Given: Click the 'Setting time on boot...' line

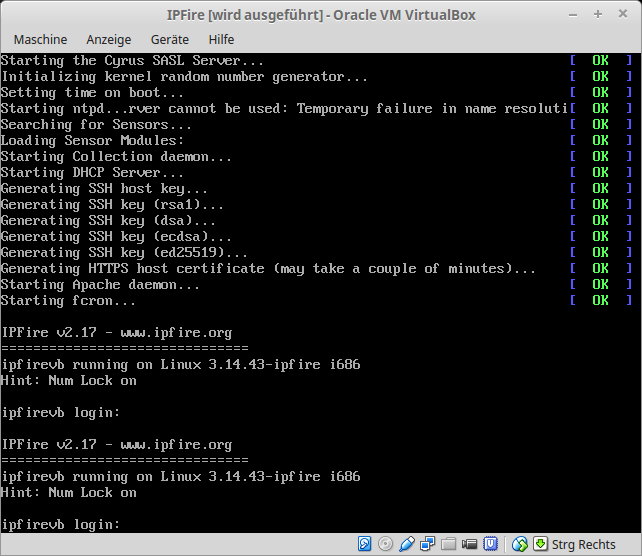Looking at the screenshot, I should 92,93.
